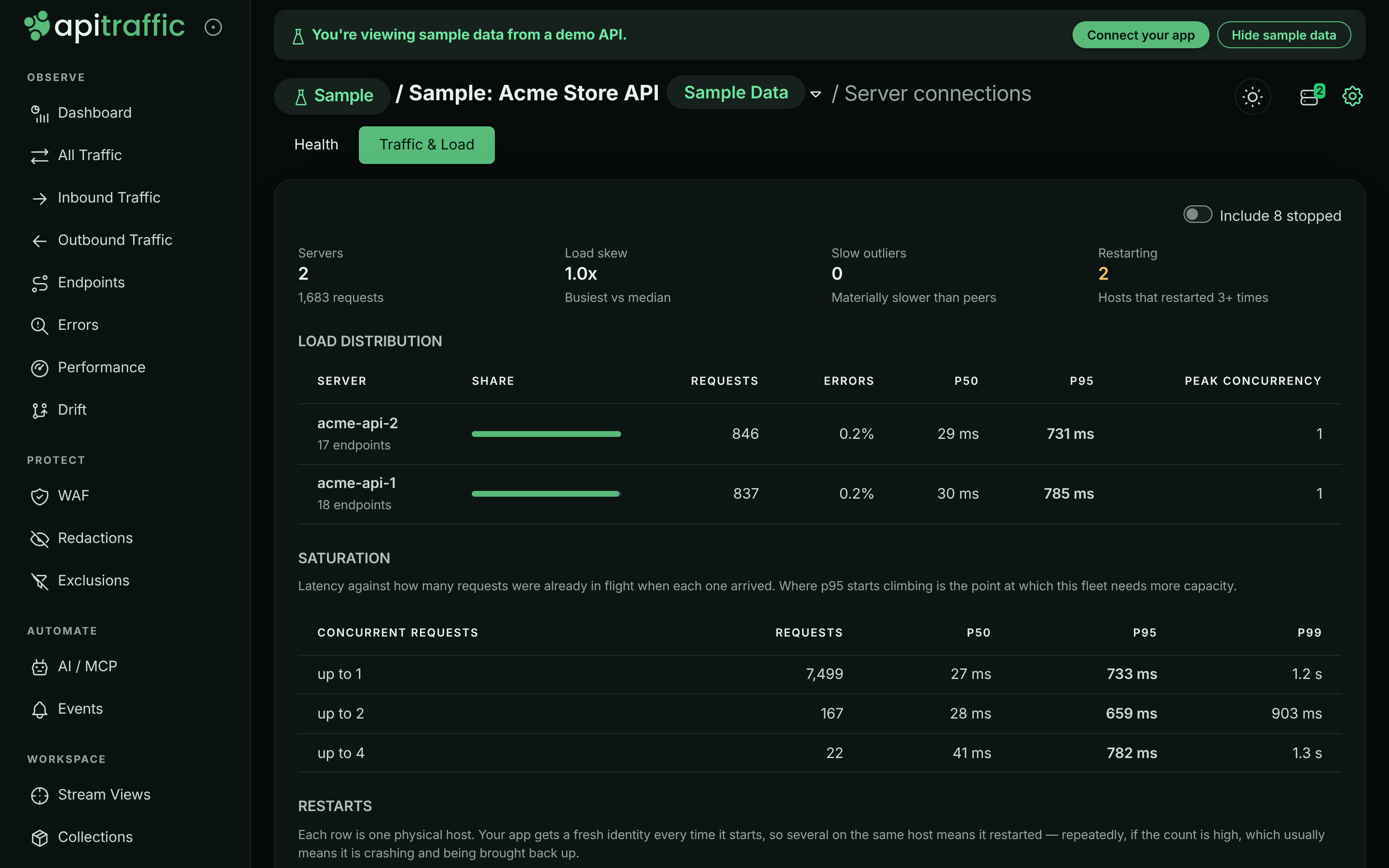This screenshot has width=1389, height=868.
Task: Click the 'up to 4' saturation row
Action: [x=819, y=753]
